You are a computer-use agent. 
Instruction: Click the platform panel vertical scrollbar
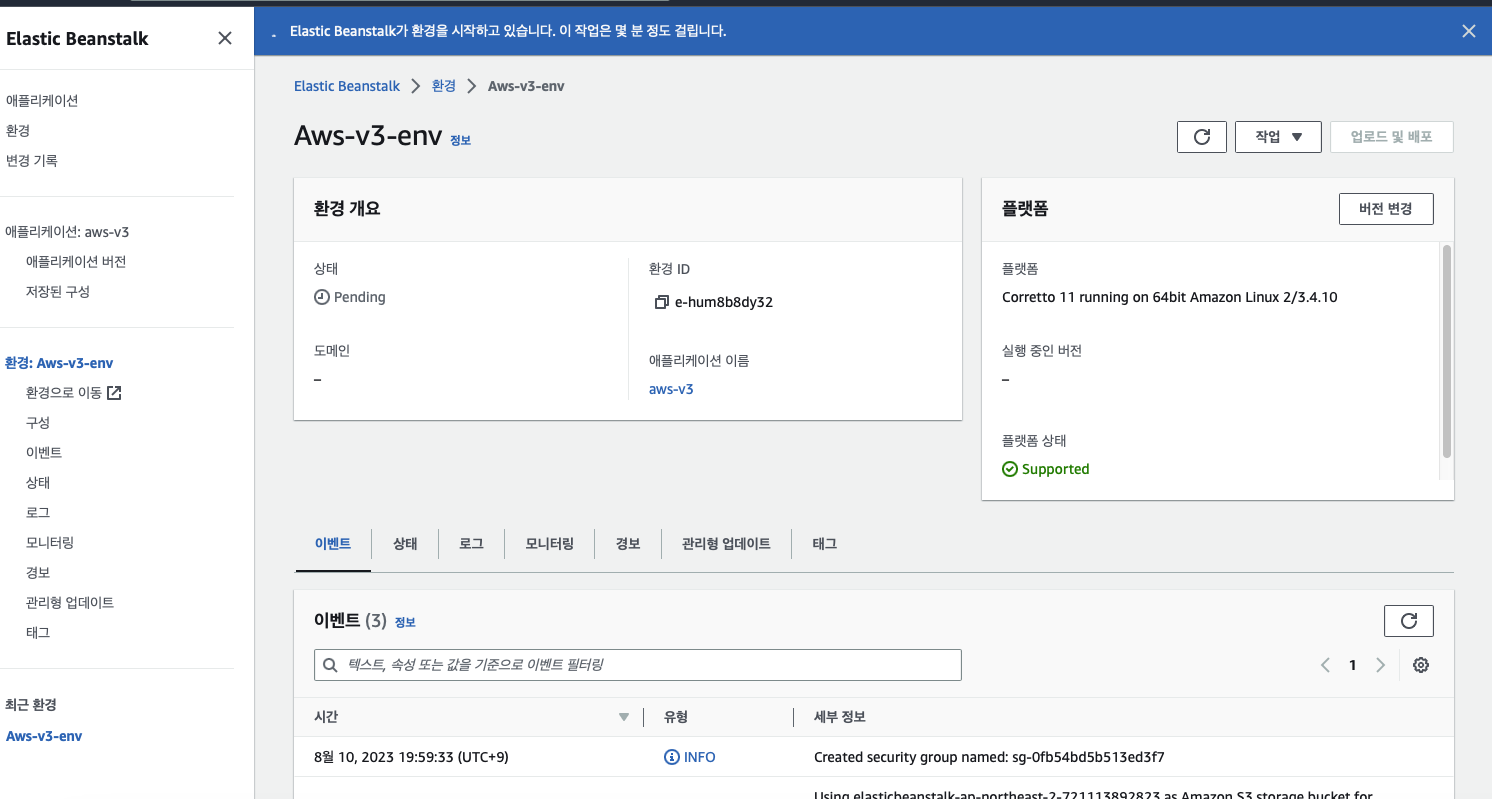pos(1446,350)
